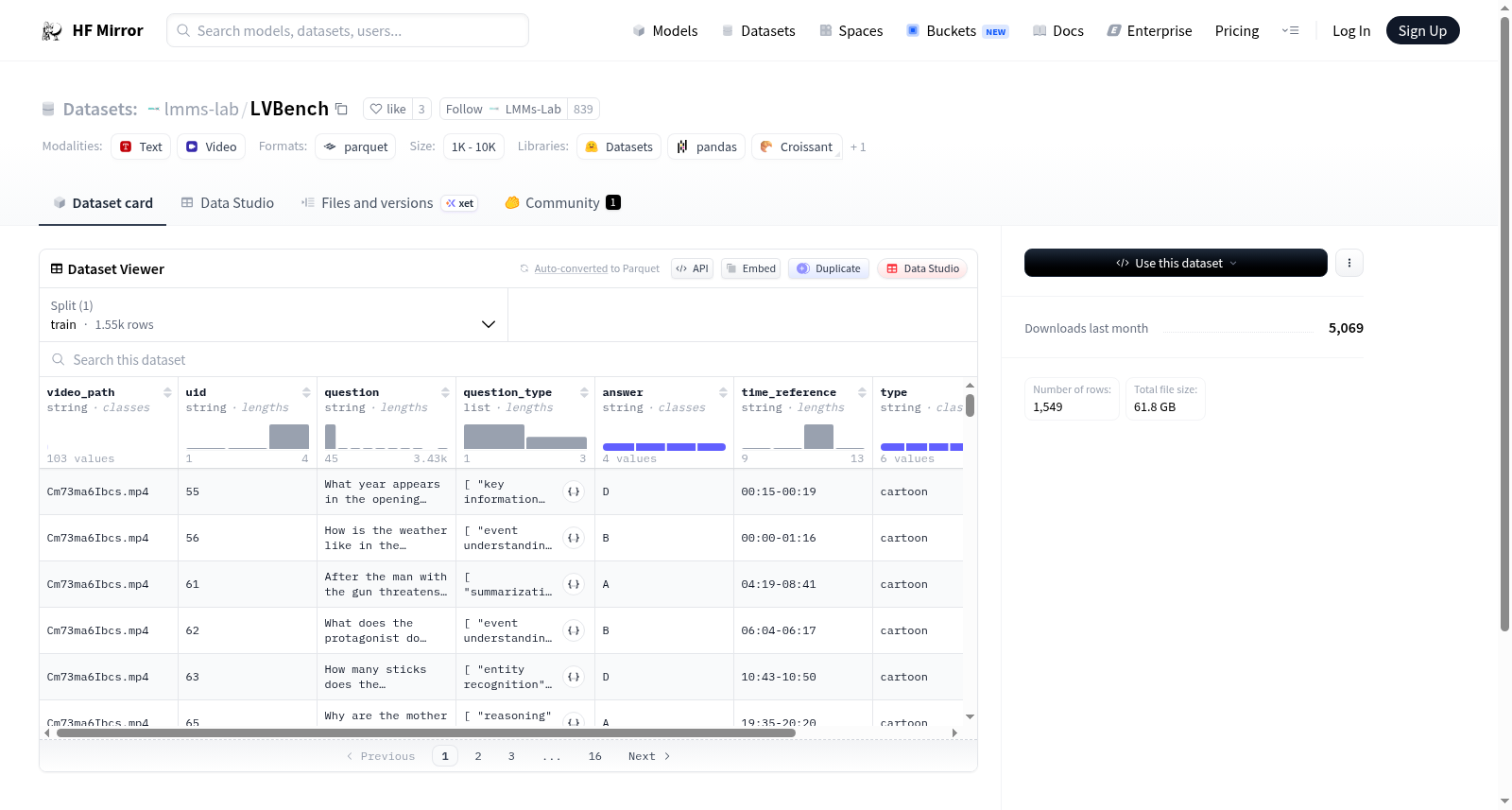Click the table's vertical scrollbar thumb

click(970, 405)
